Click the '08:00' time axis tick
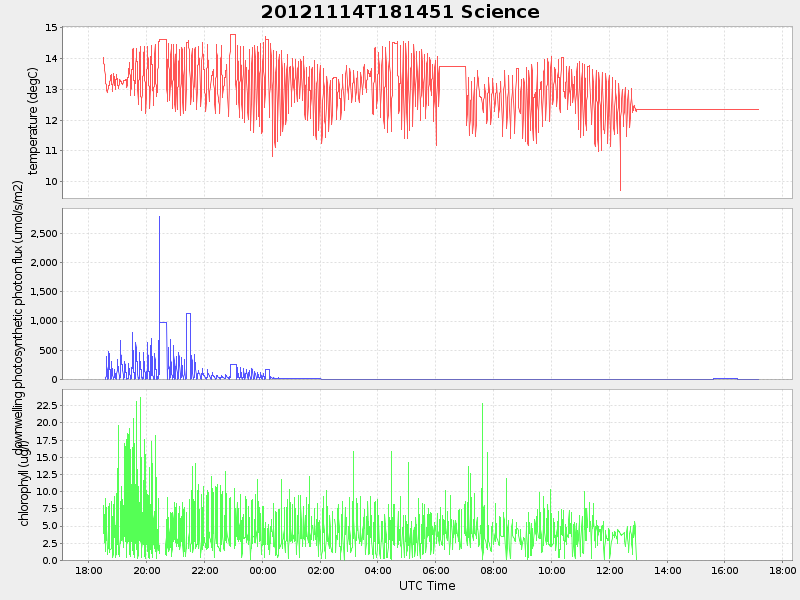Screen dimensions: 800x600 494,570
